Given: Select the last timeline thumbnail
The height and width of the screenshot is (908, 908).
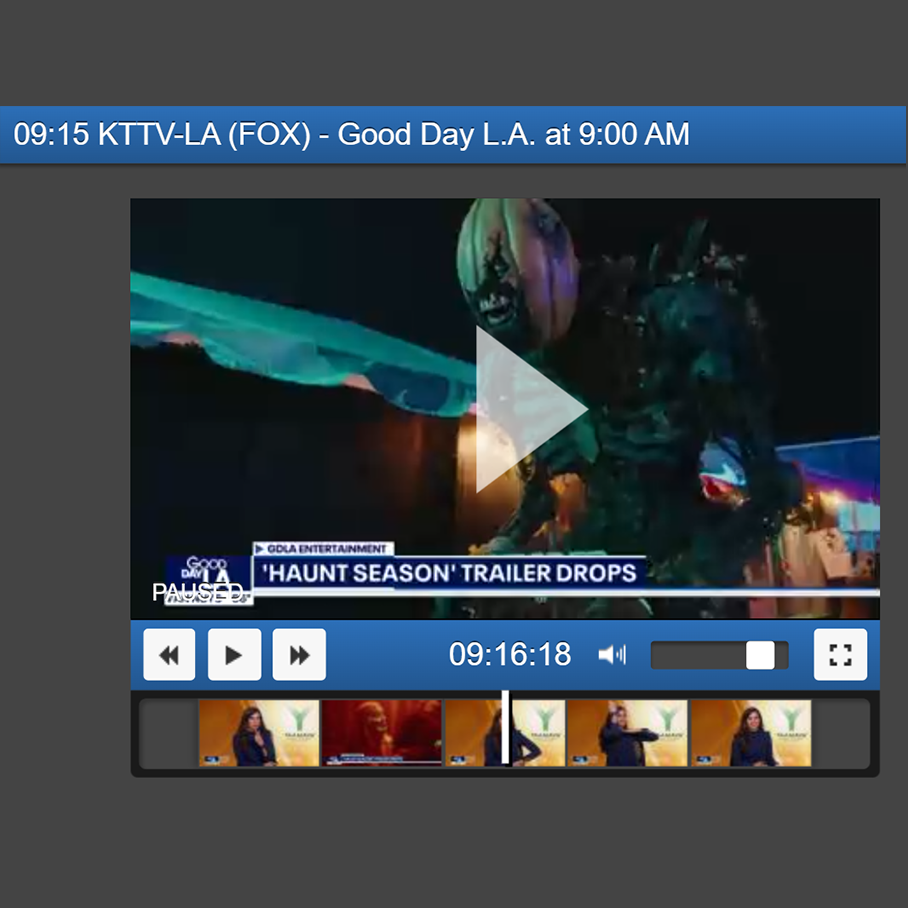Looking at the screenshot, I should [751, 733].
